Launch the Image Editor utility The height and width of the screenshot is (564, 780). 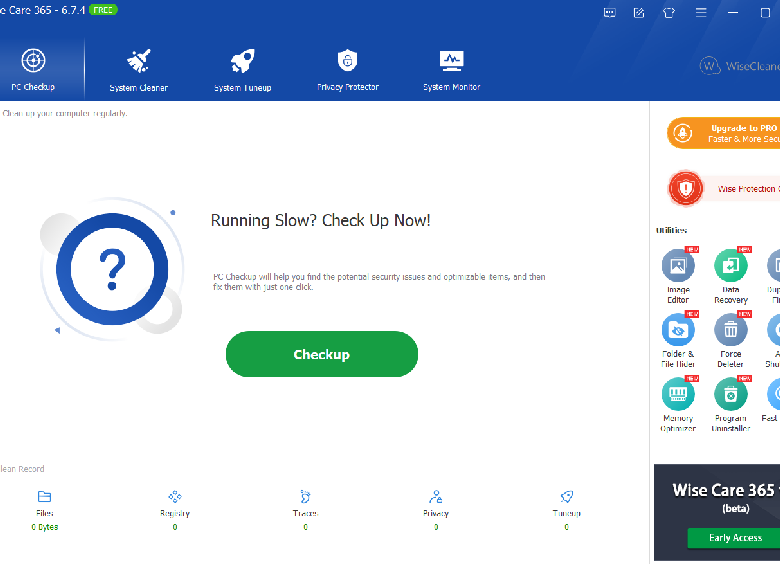pyautogui.click(x=678, y=276)
